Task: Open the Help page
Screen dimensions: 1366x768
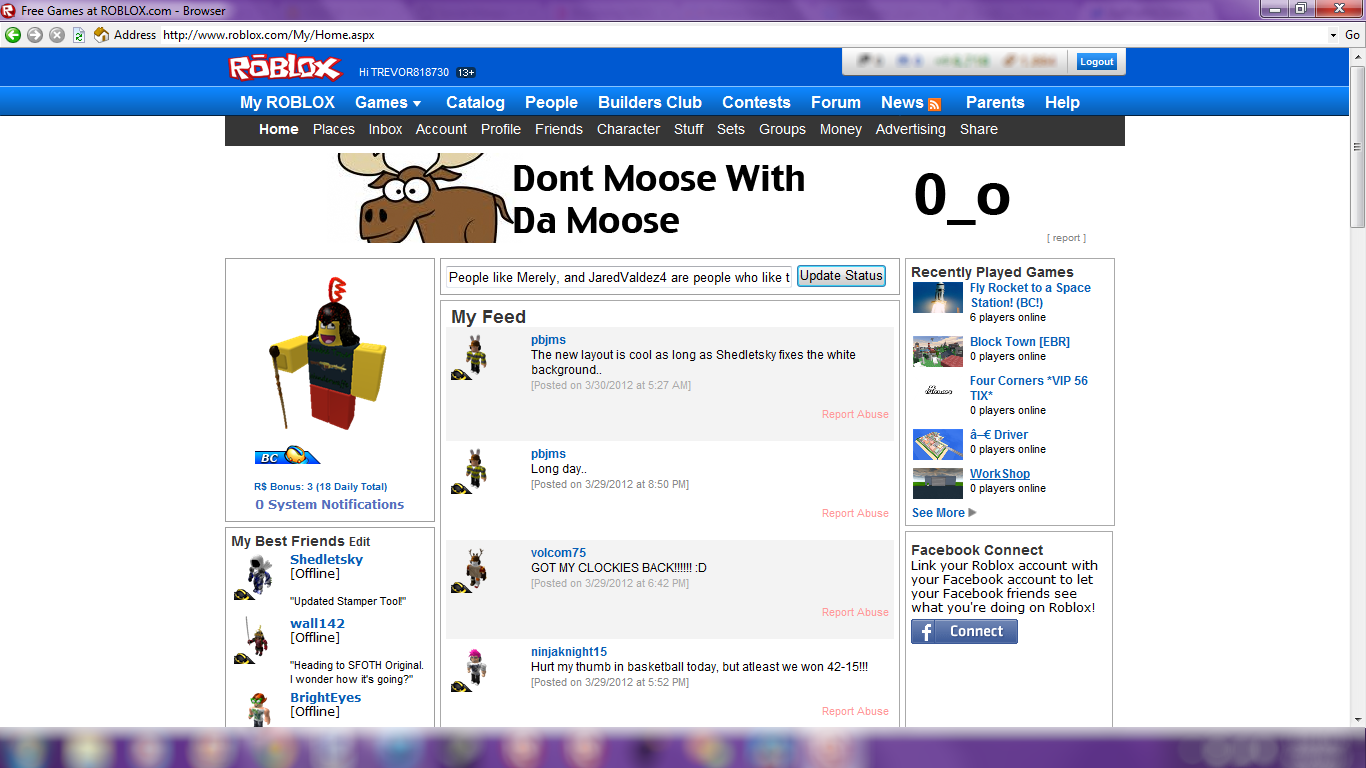Action: pyautogui.click(x=1062, y=102)
